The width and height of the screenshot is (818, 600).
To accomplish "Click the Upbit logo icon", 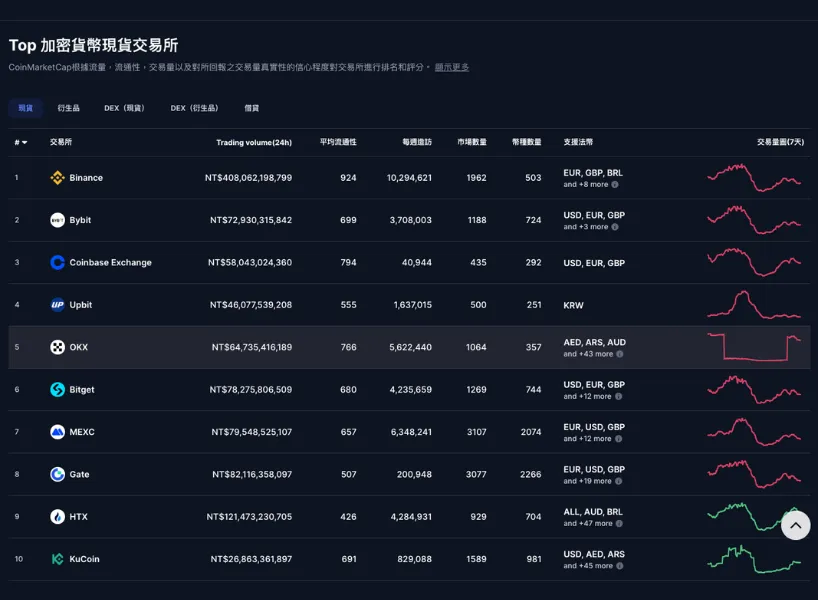I will point(57,305).
